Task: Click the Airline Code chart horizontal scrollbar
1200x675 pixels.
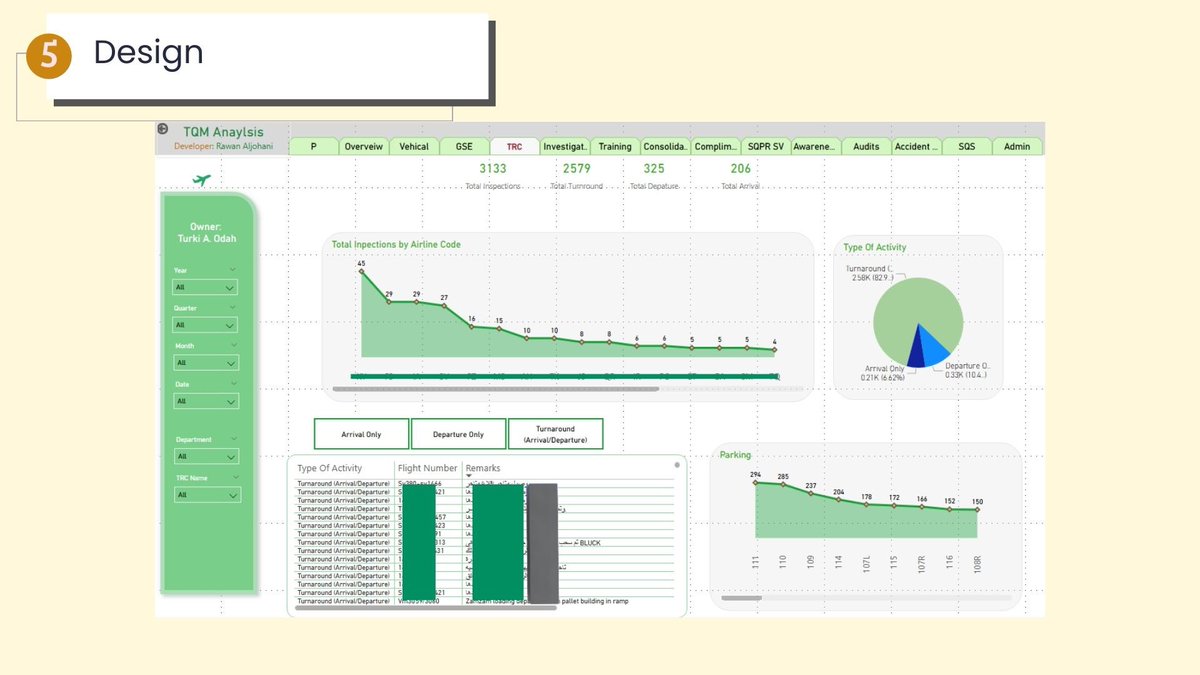Action: point(496,388)
